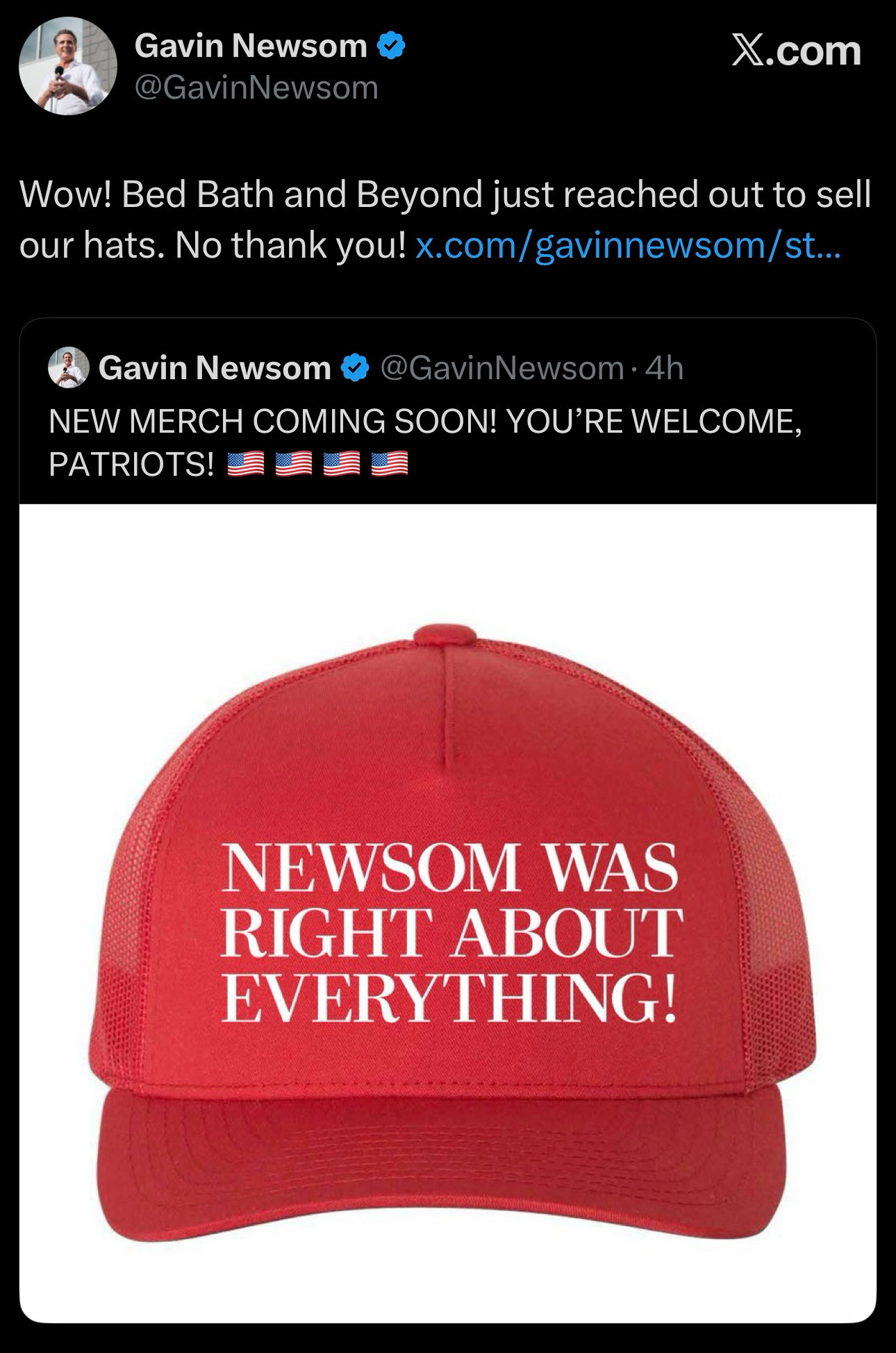Click the blue verified badge beside Gavin Newsom

coord(392,47)
